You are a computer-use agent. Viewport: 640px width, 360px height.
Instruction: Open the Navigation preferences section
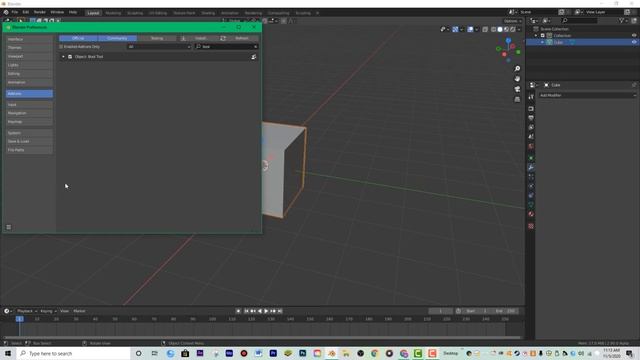29,113
